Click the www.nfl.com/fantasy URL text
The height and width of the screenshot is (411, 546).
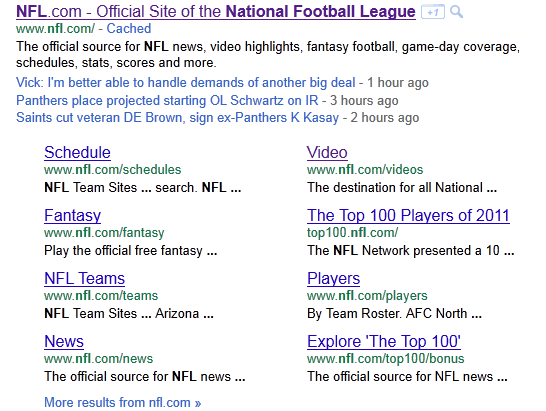click(x=104, y=233)
